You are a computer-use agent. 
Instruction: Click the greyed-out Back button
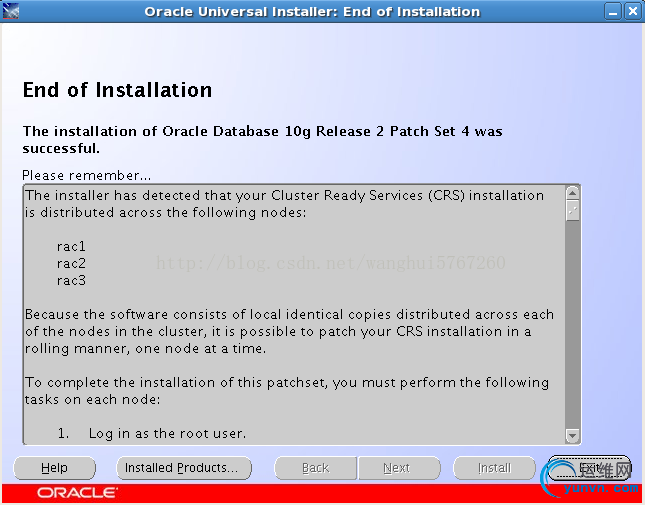point(316,468)
